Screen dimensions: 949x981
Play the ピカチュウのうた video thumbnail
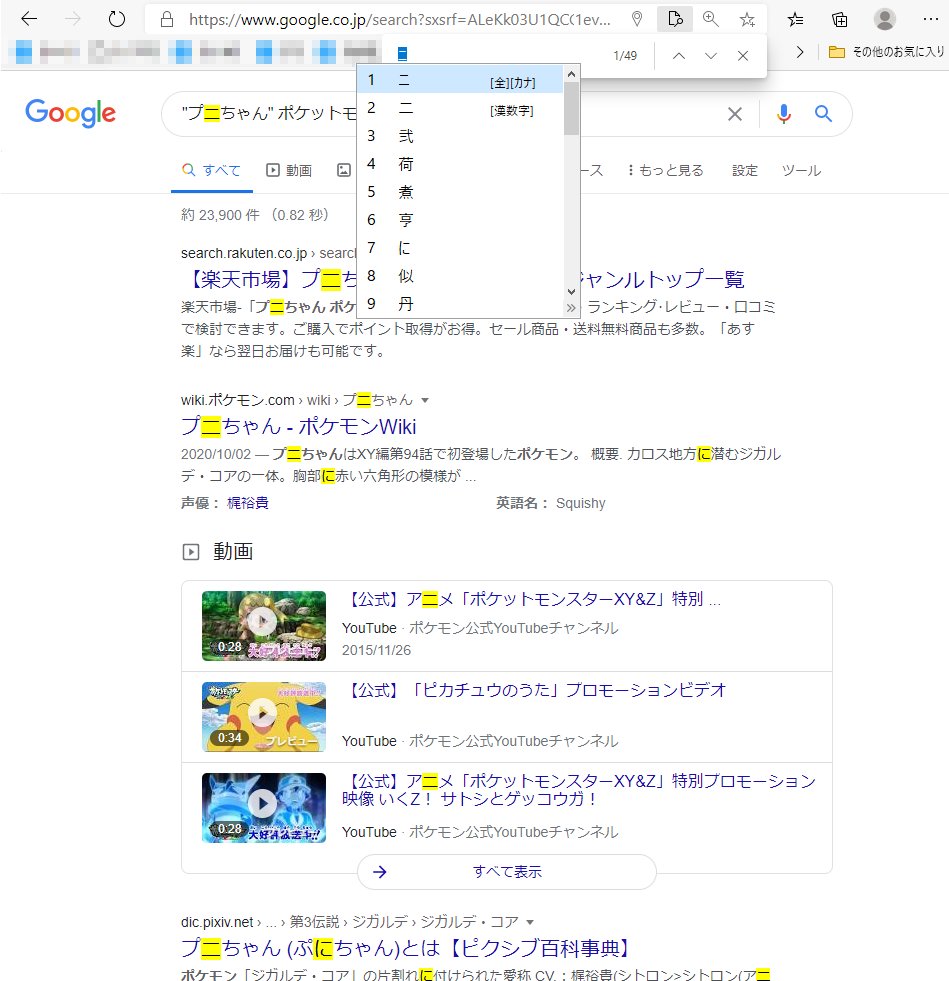click(263, 716)
